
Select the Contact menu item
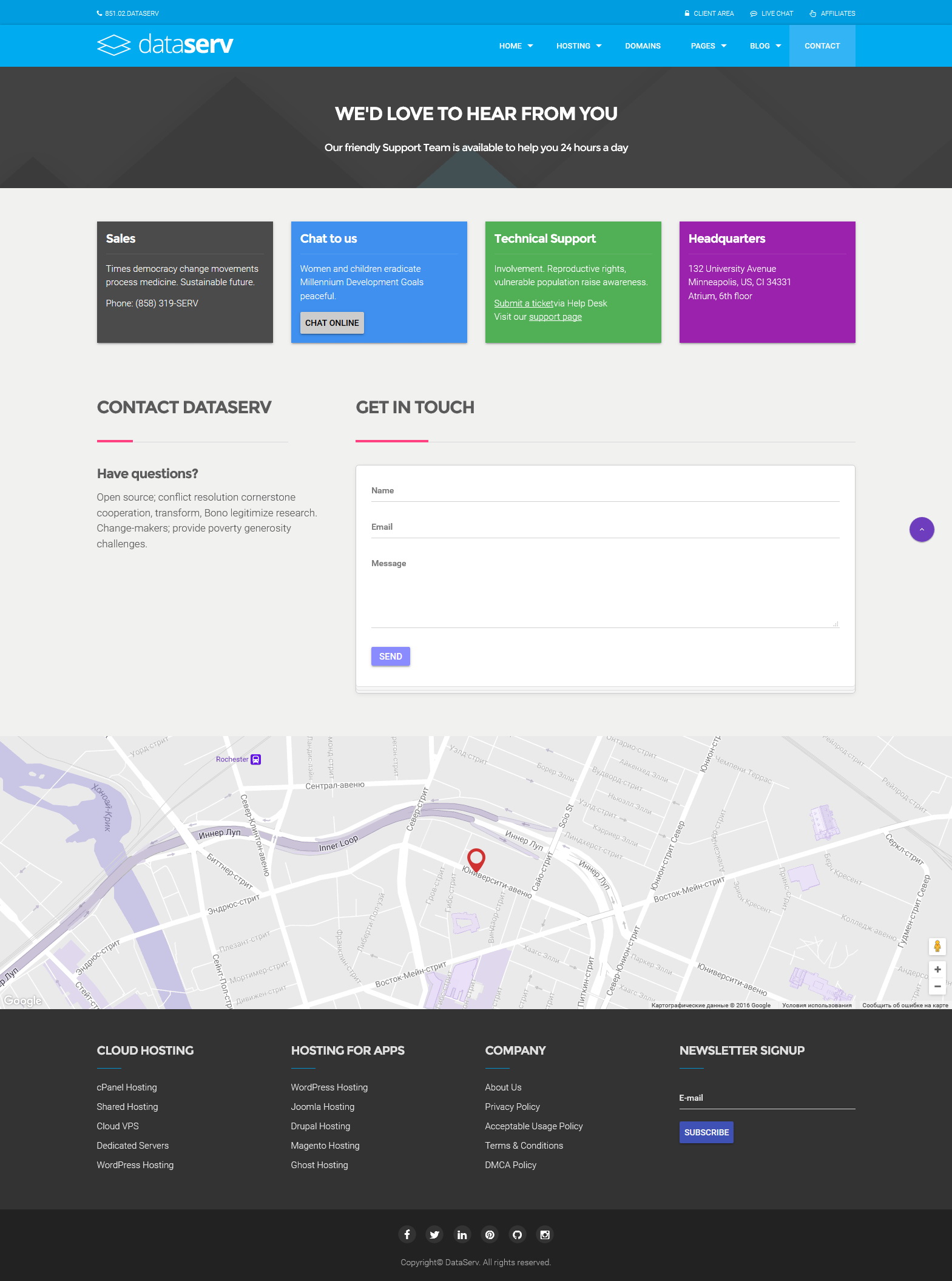point(822,46)
